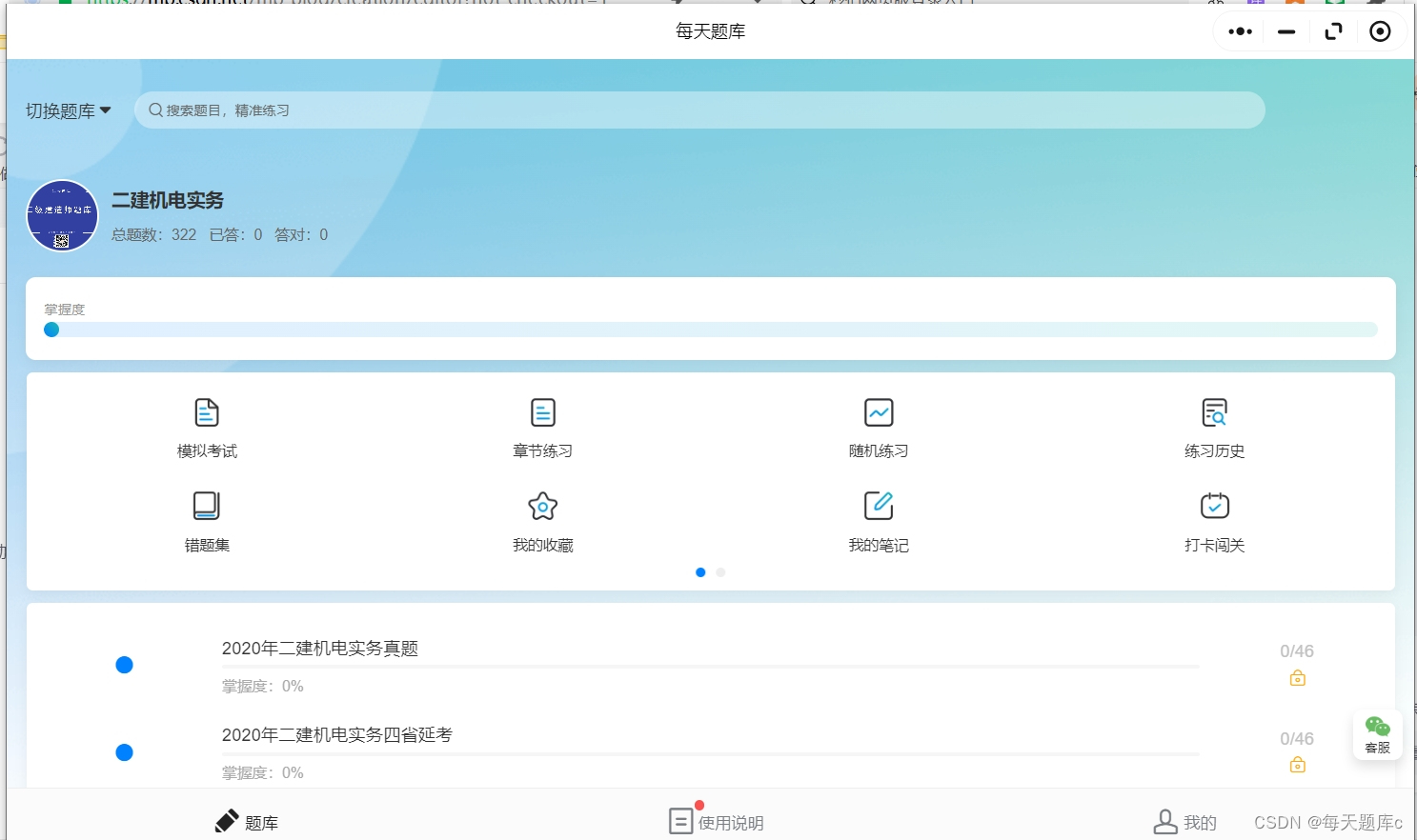1417x840 pixels.
Task: Open the 模拟考试 mock exam icon
Action: [207, 412]
